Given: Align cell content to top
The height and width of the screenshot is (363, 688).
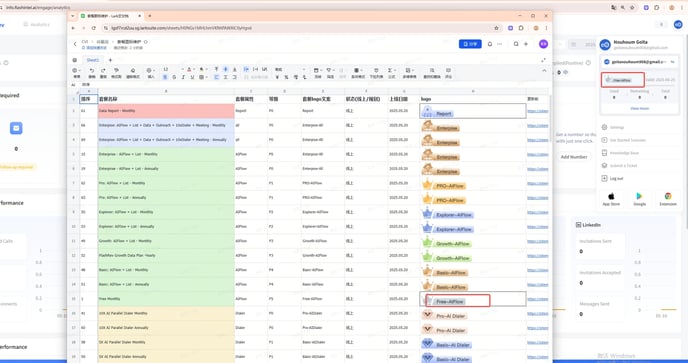Looking at the screenshot, I should click(x=216, y=69).
